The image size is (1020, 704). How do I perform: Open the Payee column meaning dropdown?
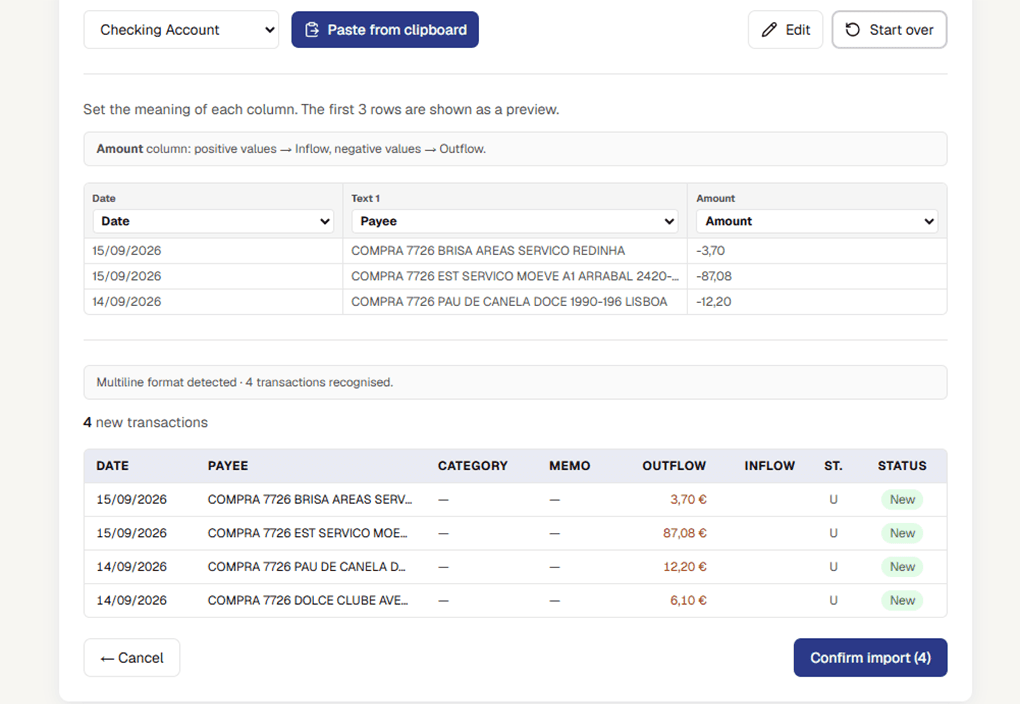(x=515, y=221)
